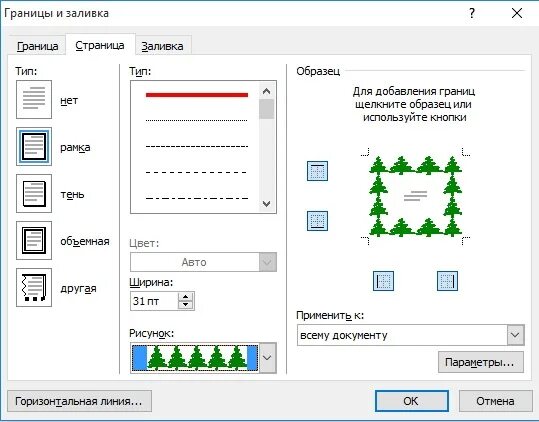This screenshot has height=422, width=539.
Task: Select the solid red line style
Action: [x=197, y=95]
